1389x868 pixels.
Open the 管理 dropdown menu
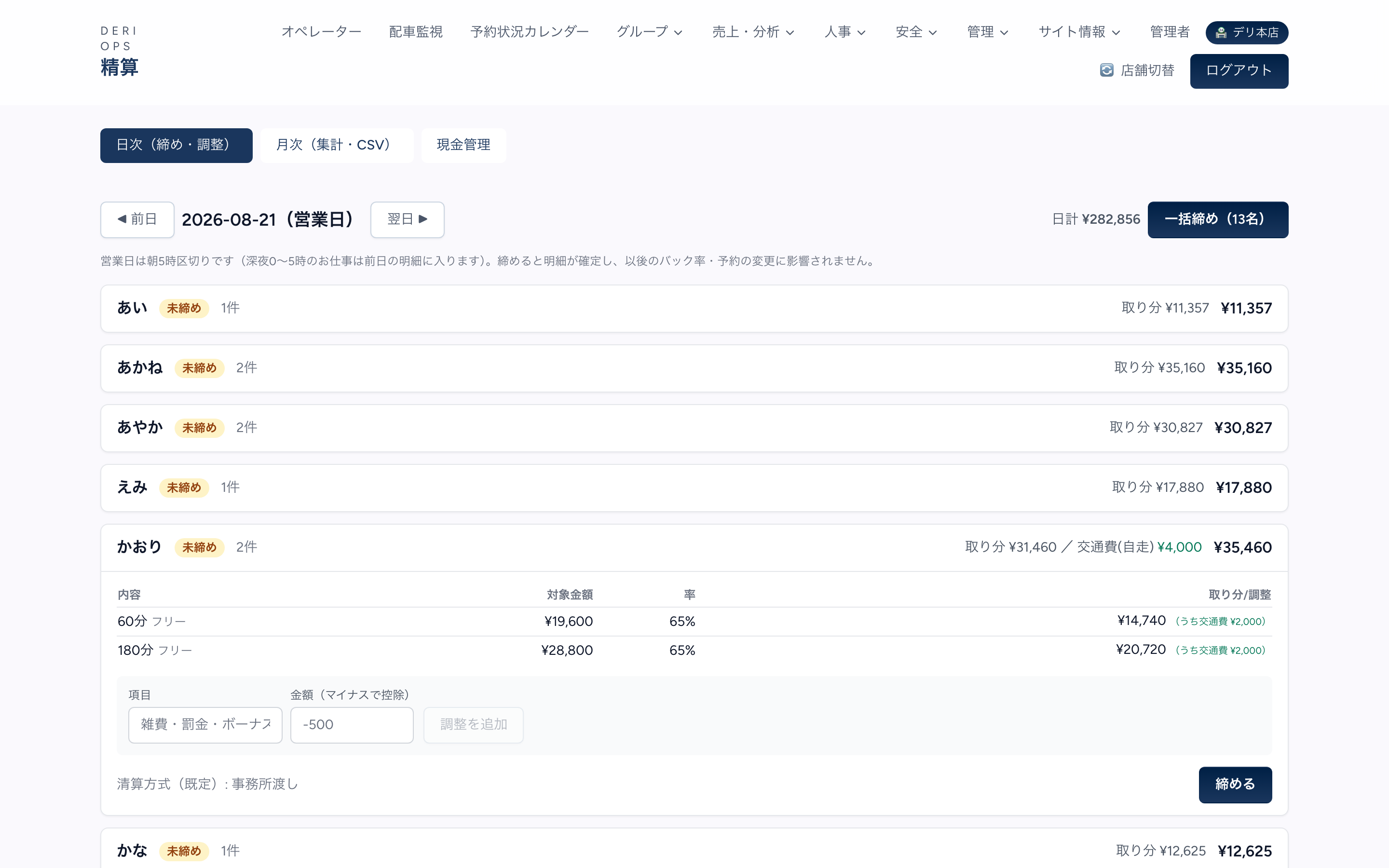(987, 32)
